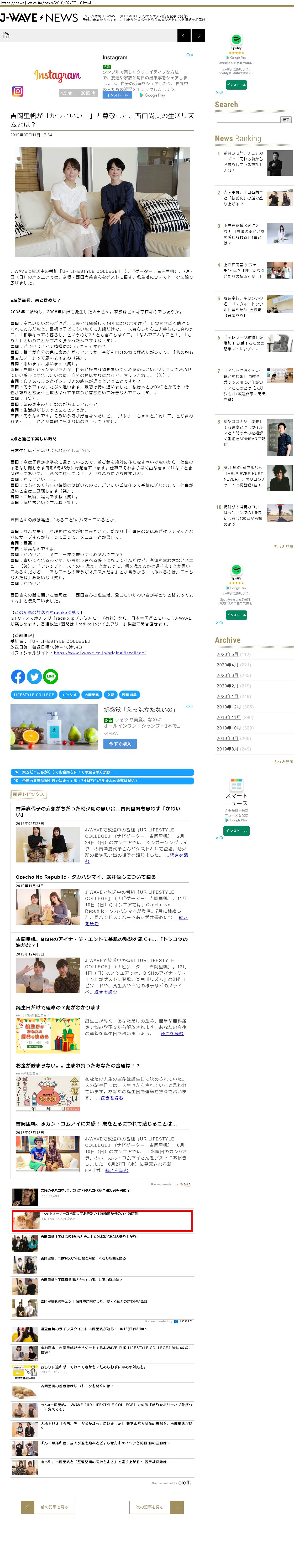Image resolution: width=294 pixels, height=1568 pixels.
Task: Click the shampoo bottle ad image
Action: tap(54, 727)
